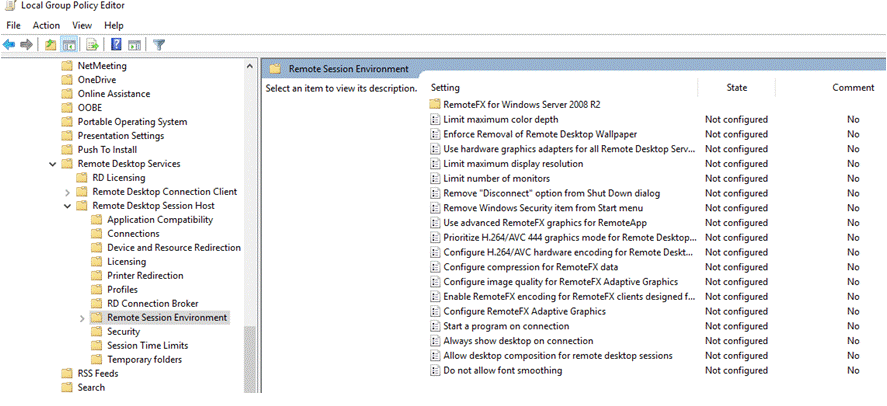This screenshot has height=406, width=887.
Task: Expand the Remote Session Environment tree node
Action: (83, 318)
